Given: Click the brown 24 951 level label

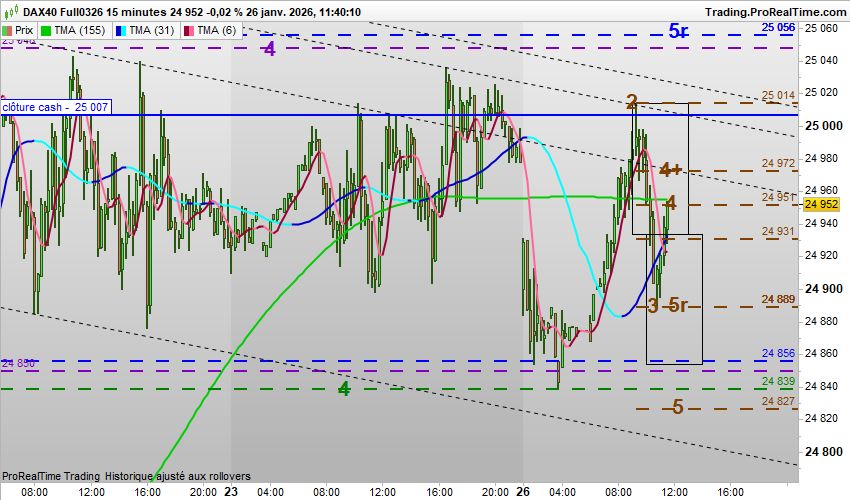Looking at the screenshot, I should click(778, 197).
